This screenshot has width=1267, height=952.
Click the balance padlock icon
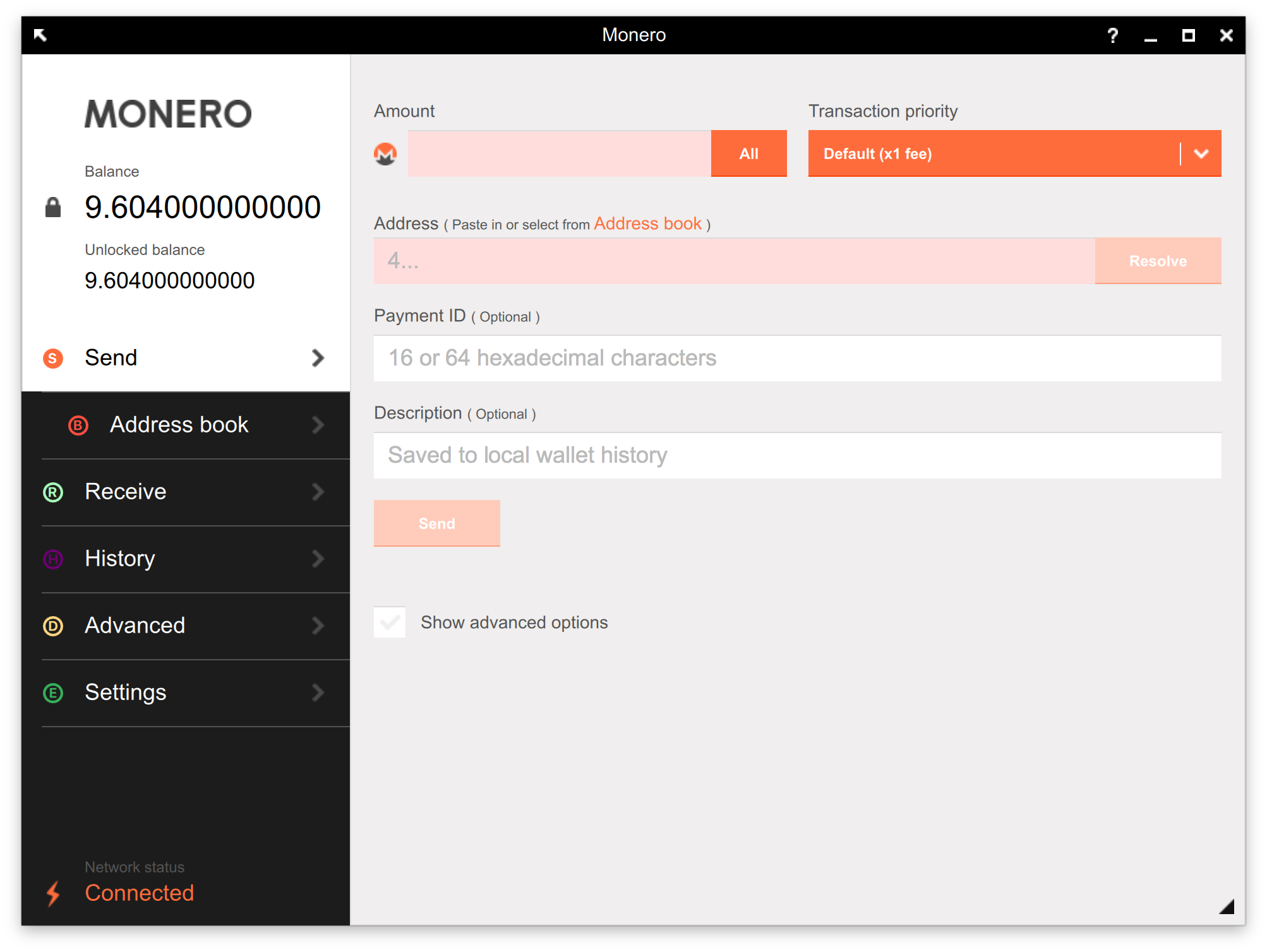pyautogui.click(x=53, y=207)
